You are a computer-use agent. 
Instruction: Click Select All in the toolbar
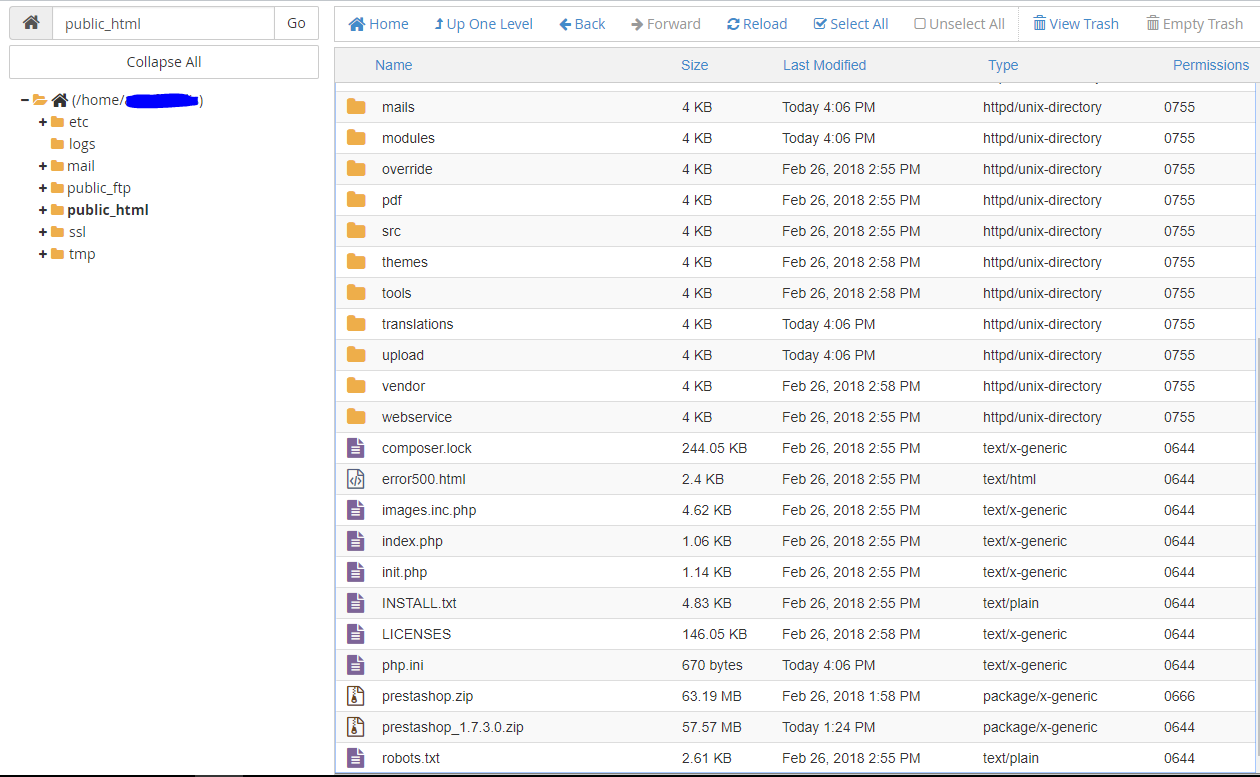[851, 24]
